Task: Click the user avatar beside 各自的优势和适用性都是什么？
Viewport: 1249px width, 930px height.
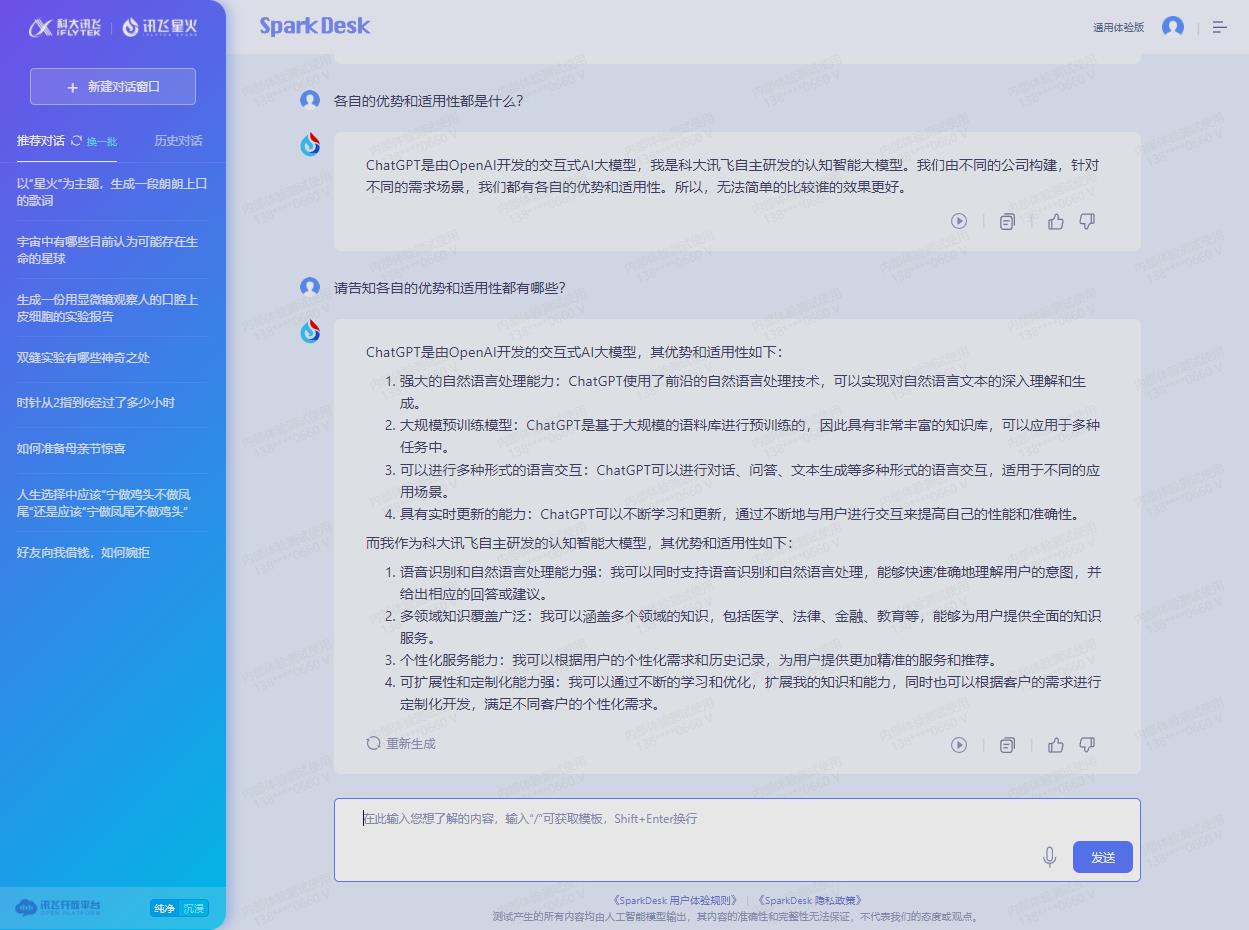Action: pyautogui.click(x=310, y=100)
